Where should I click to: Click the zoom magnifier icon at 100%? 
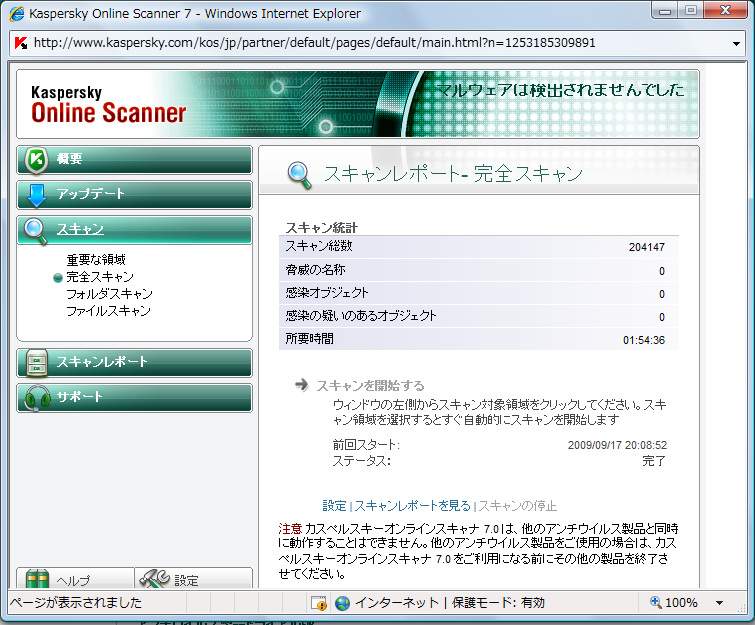[655, 602]
